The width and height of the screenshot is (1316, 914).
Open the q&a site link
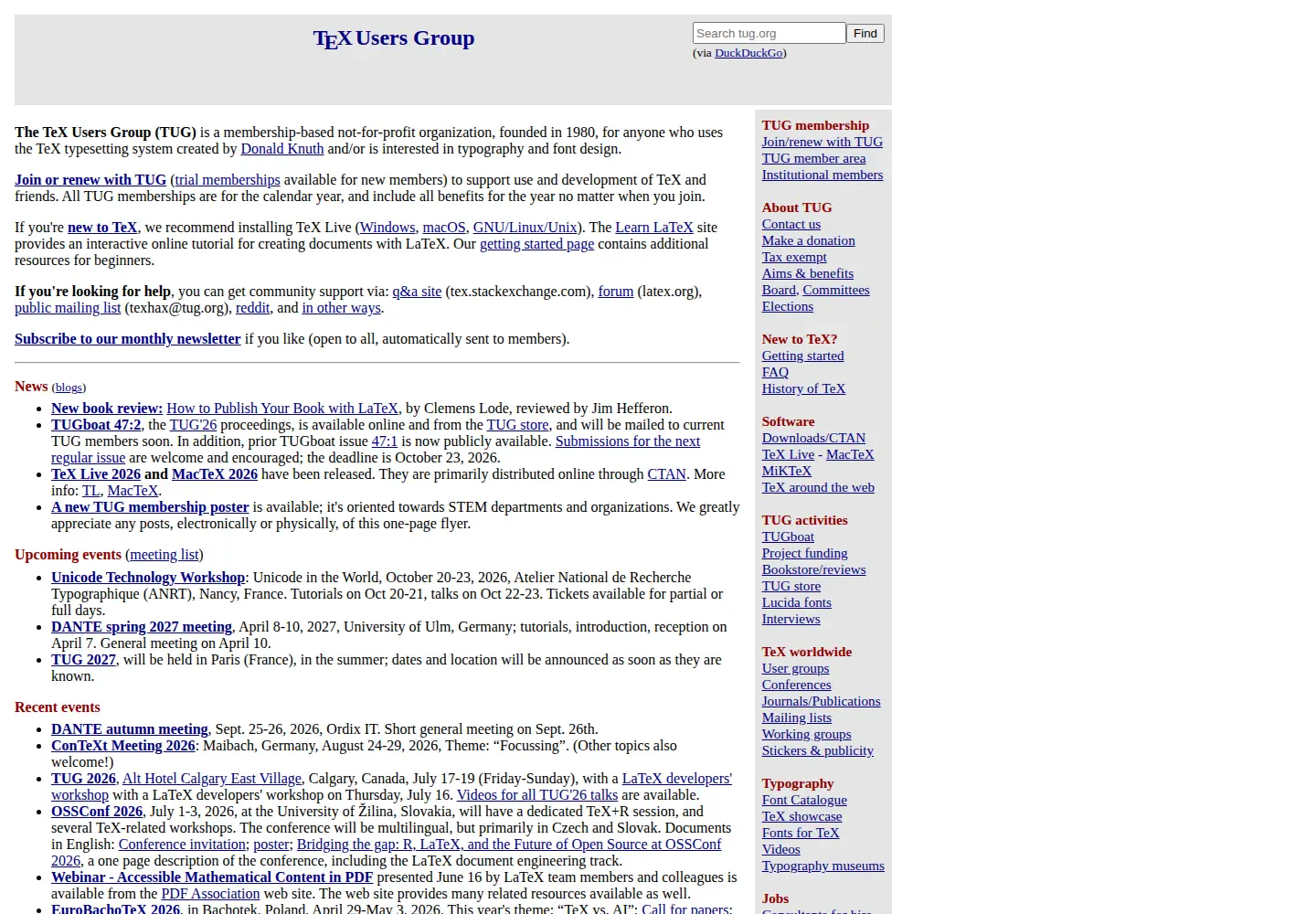(x=417, y=292)
